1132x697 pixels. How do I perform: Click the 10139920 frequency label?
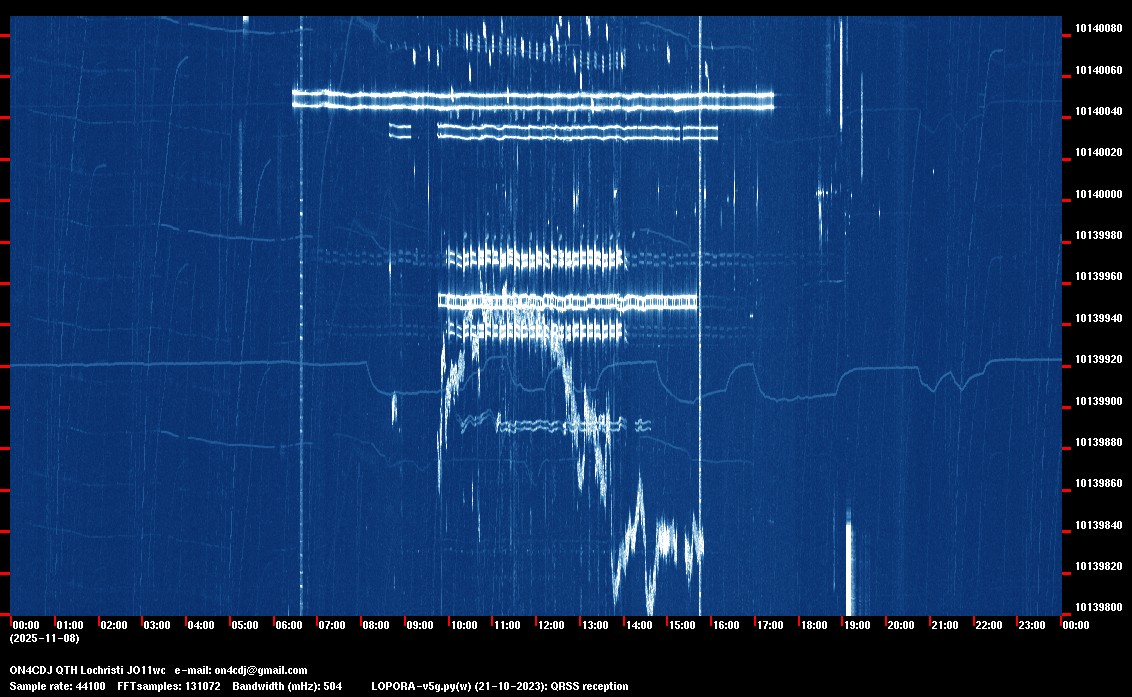click(x=1099, y=360)
